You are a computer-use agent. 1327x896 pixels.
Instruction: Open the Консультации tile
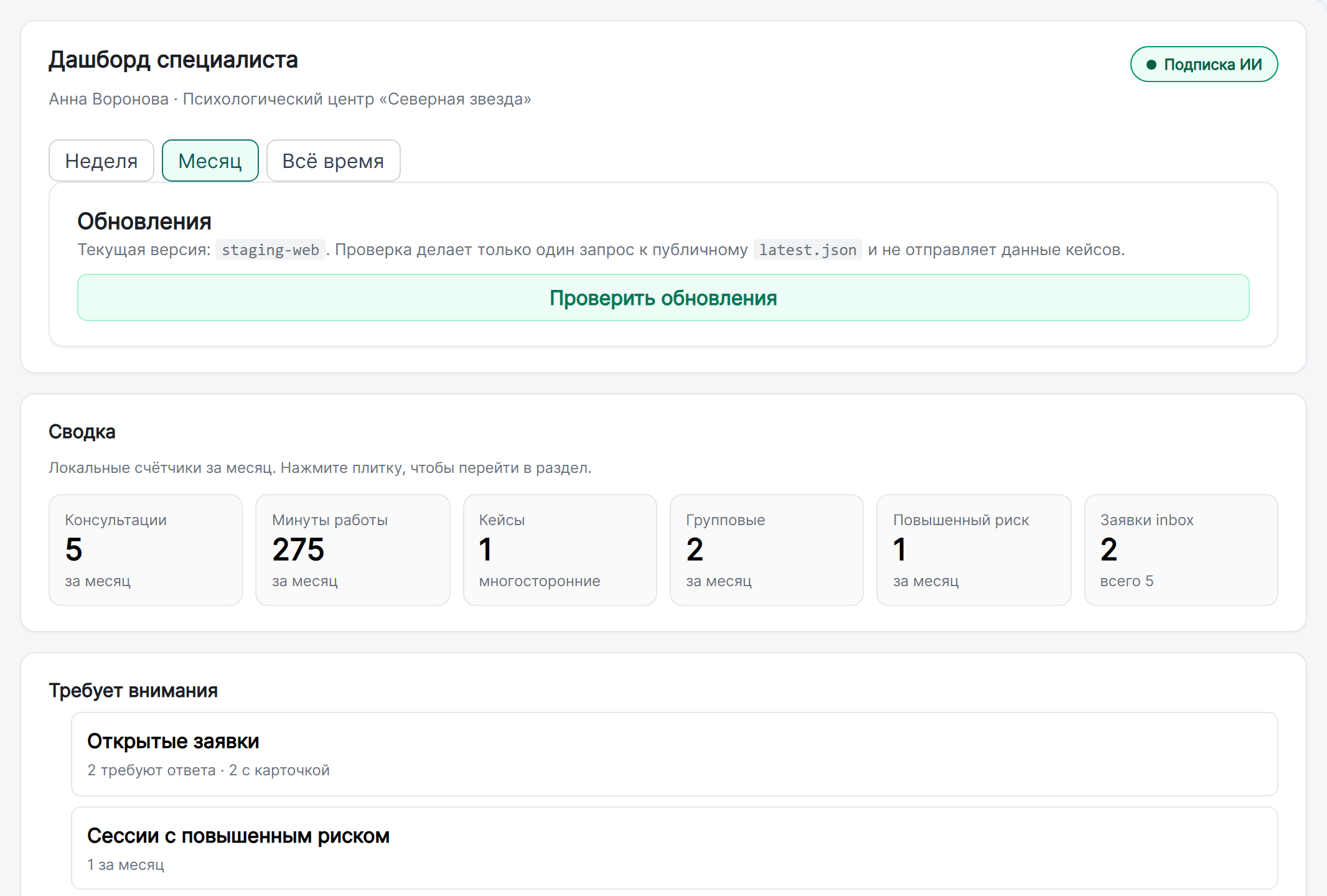point(146,550)
